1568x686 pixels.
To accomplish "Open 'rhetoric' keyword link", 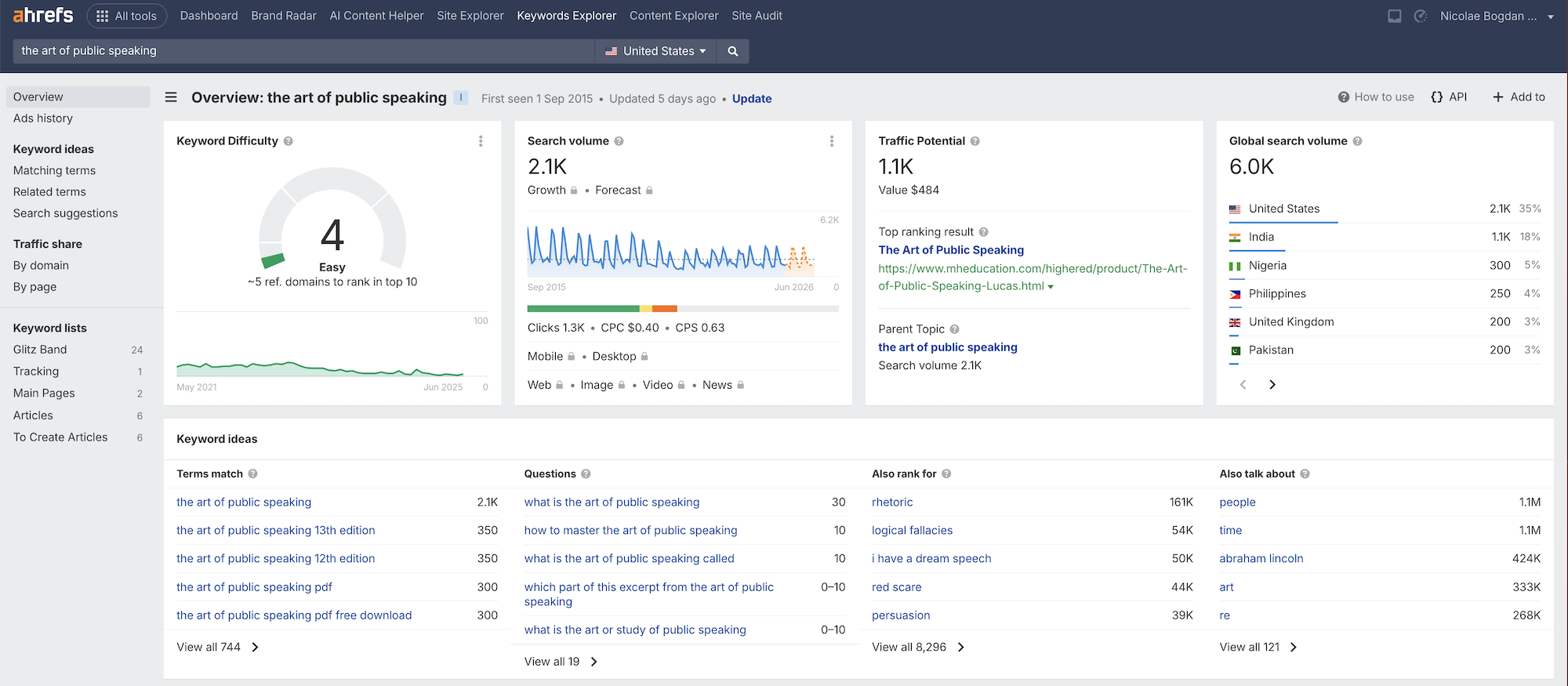I will [x=892, y=503].
